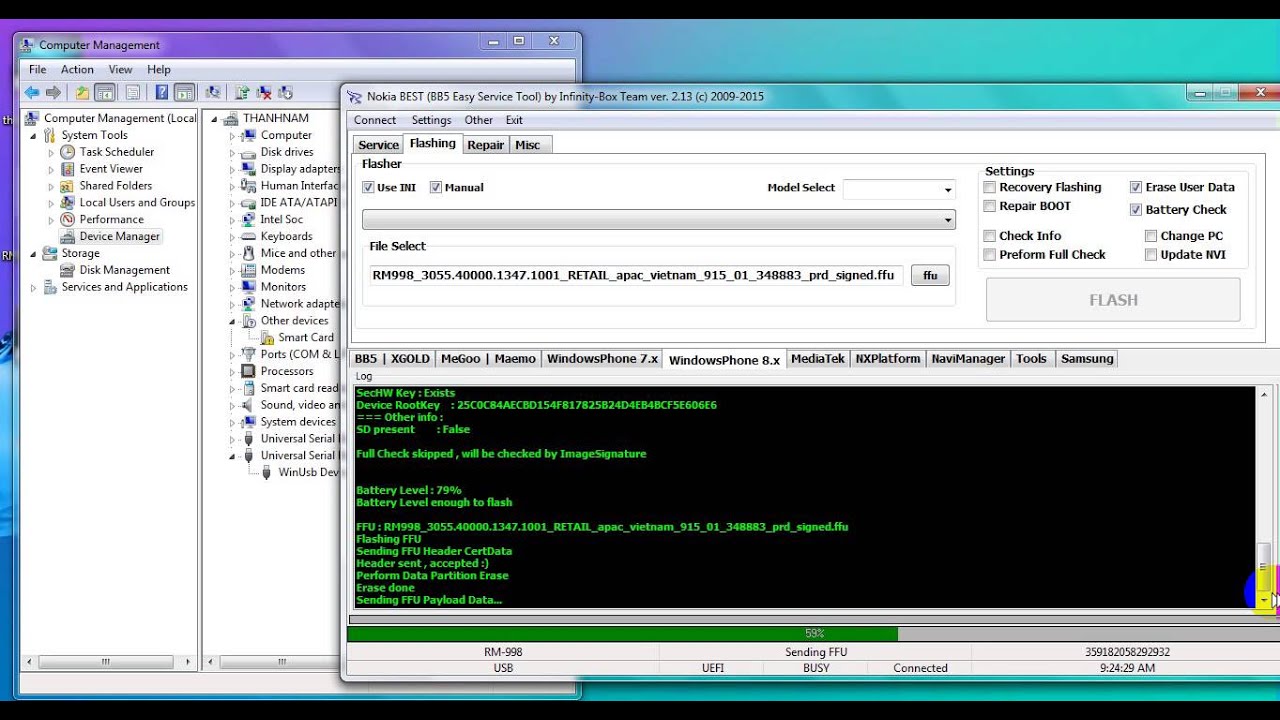Click the FFU file path field

pos(636,275)
